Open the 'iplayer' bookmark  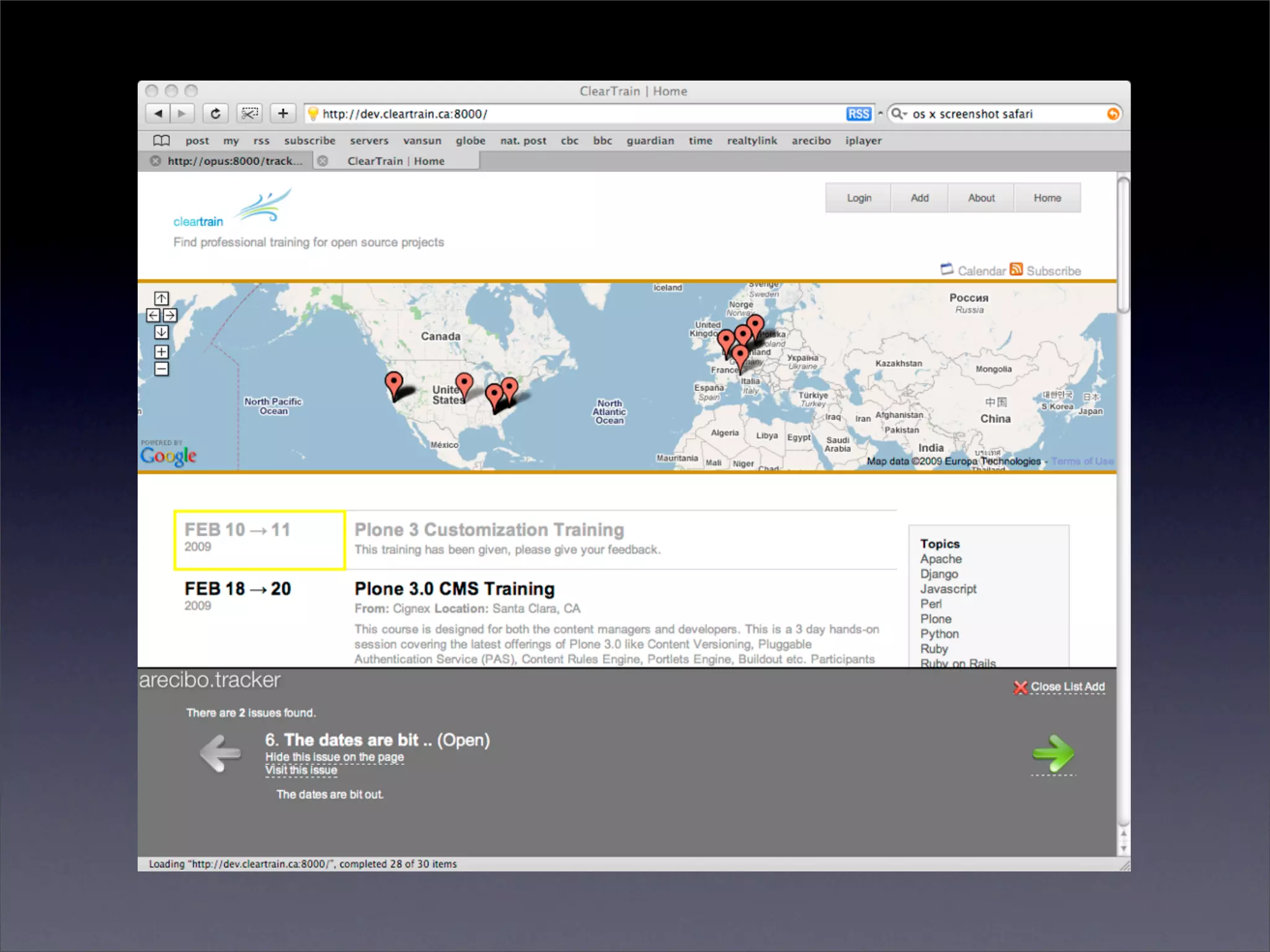(863, 141)
